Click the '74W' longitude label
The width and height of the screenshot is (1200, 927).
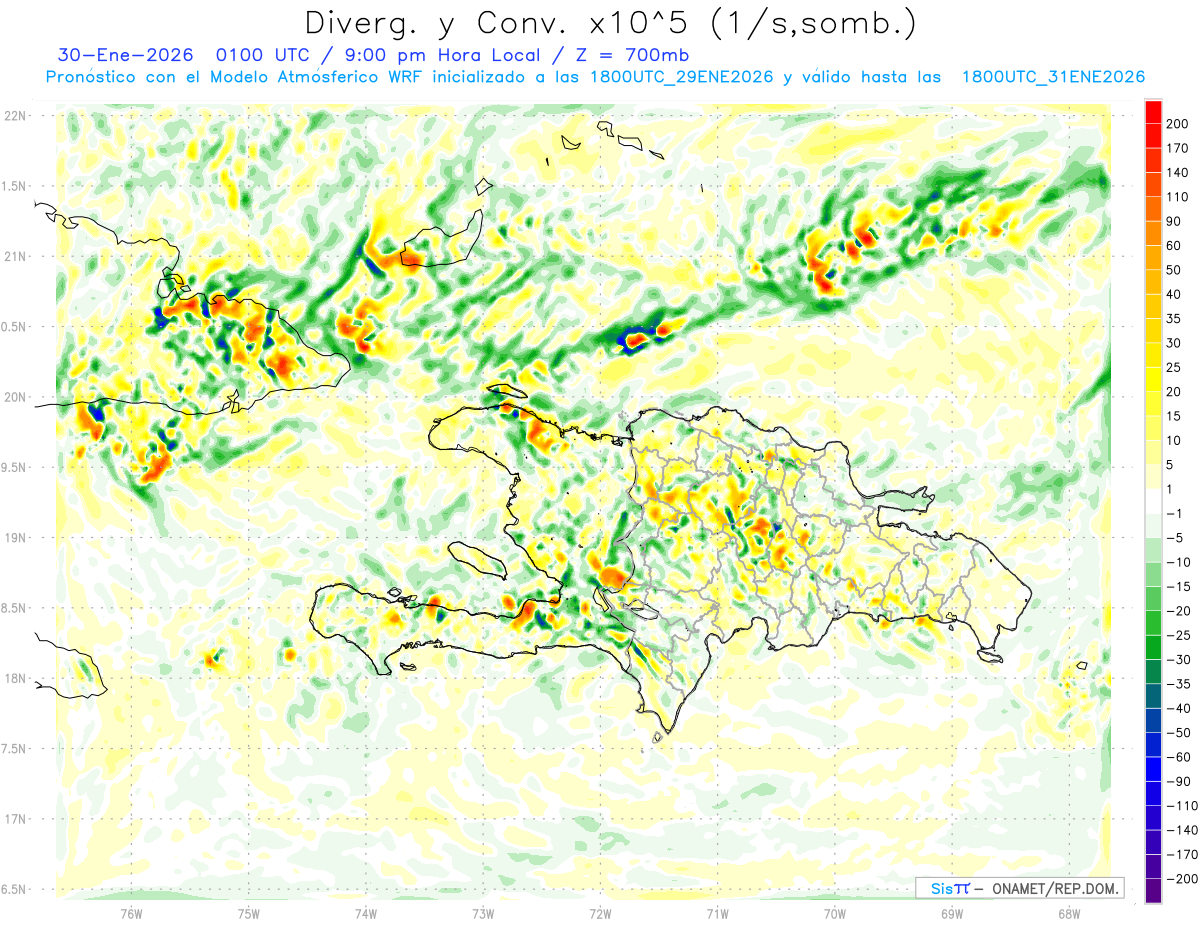[x=366, y=914]
